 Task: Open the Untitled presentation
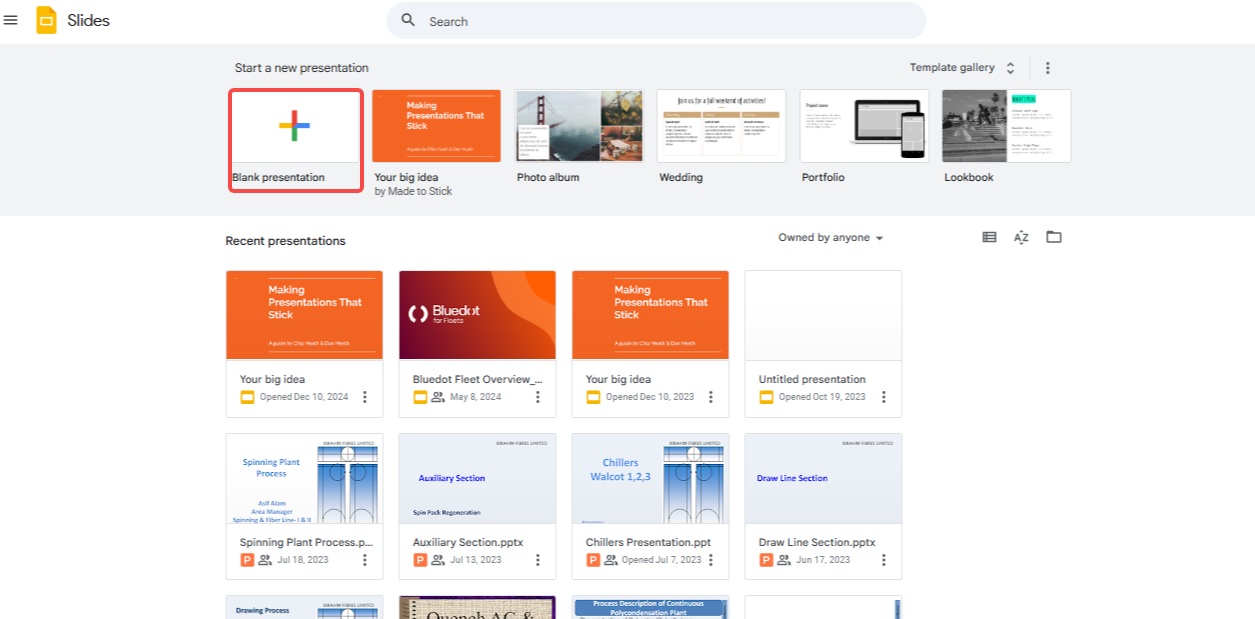[x=823, y=343]
